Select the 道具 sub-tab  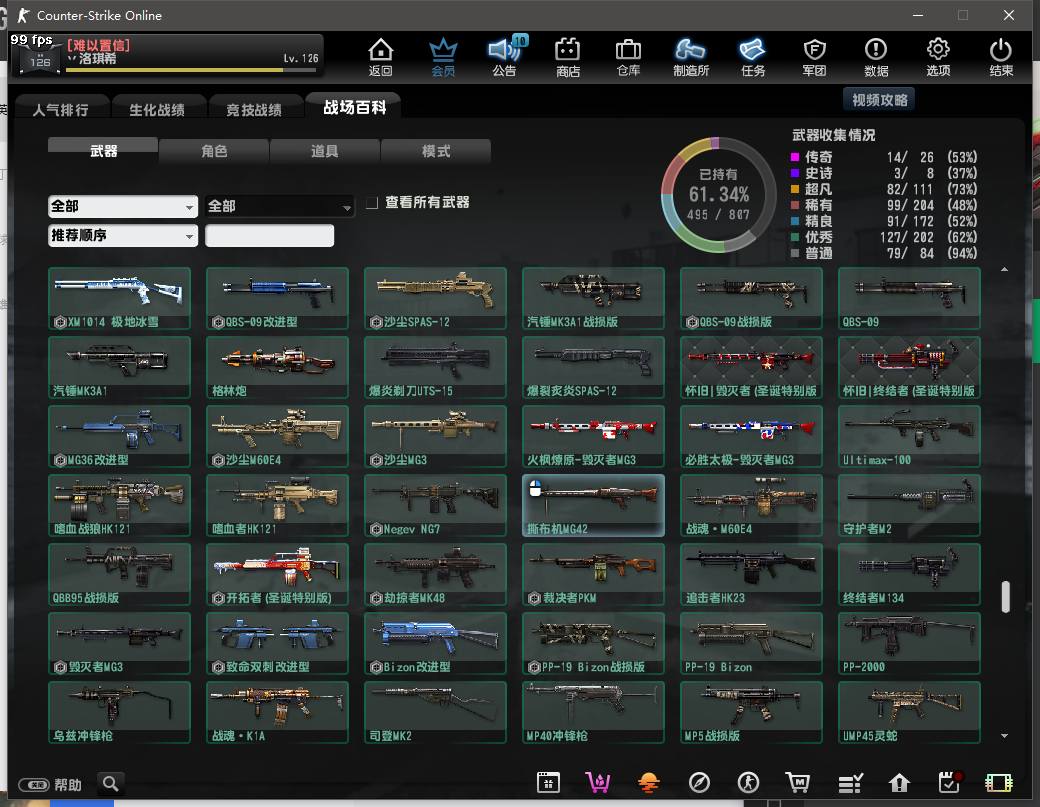(x=325, y=151)
